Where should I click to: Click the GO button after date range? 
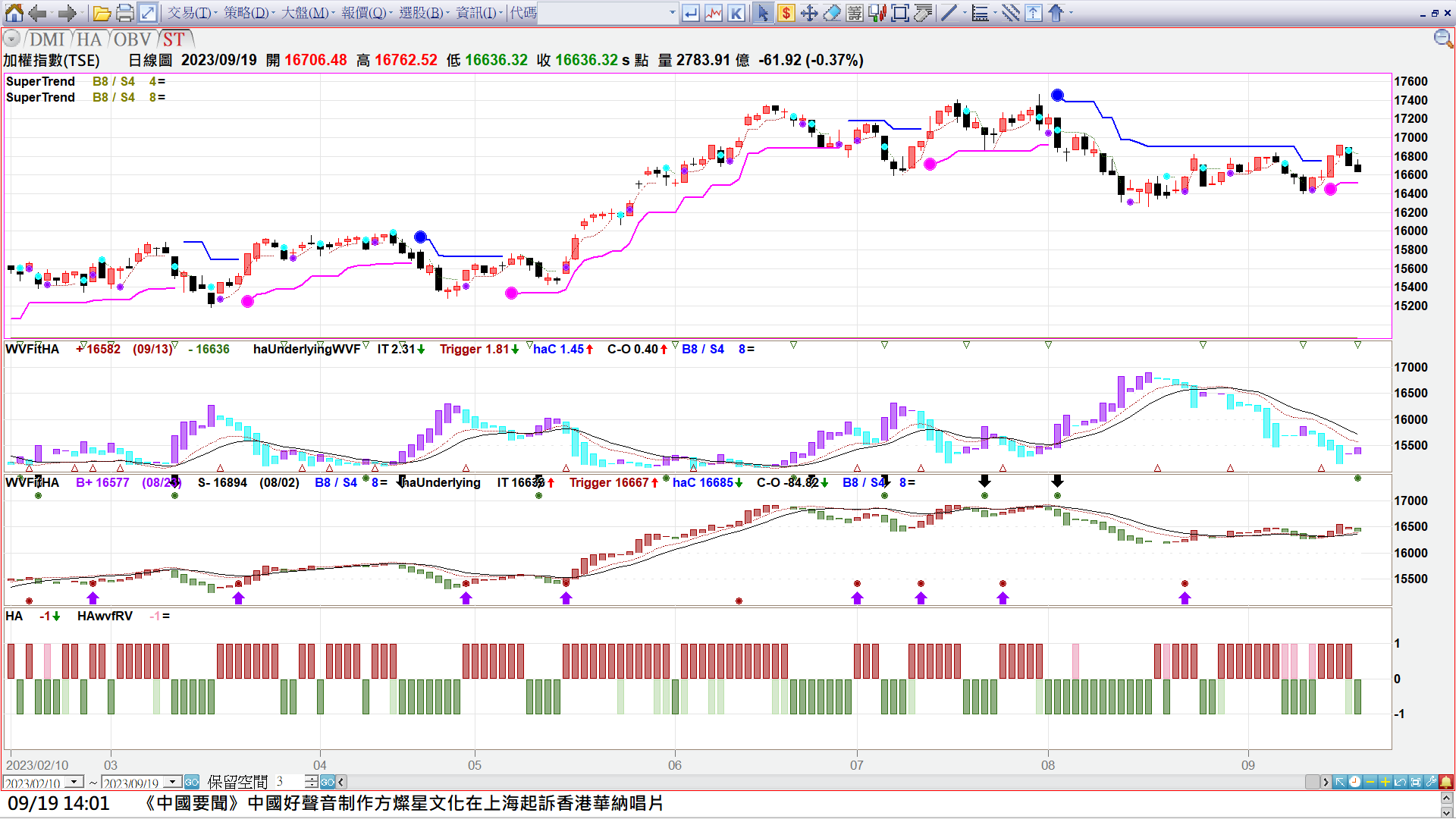click(x=192, y=782)
